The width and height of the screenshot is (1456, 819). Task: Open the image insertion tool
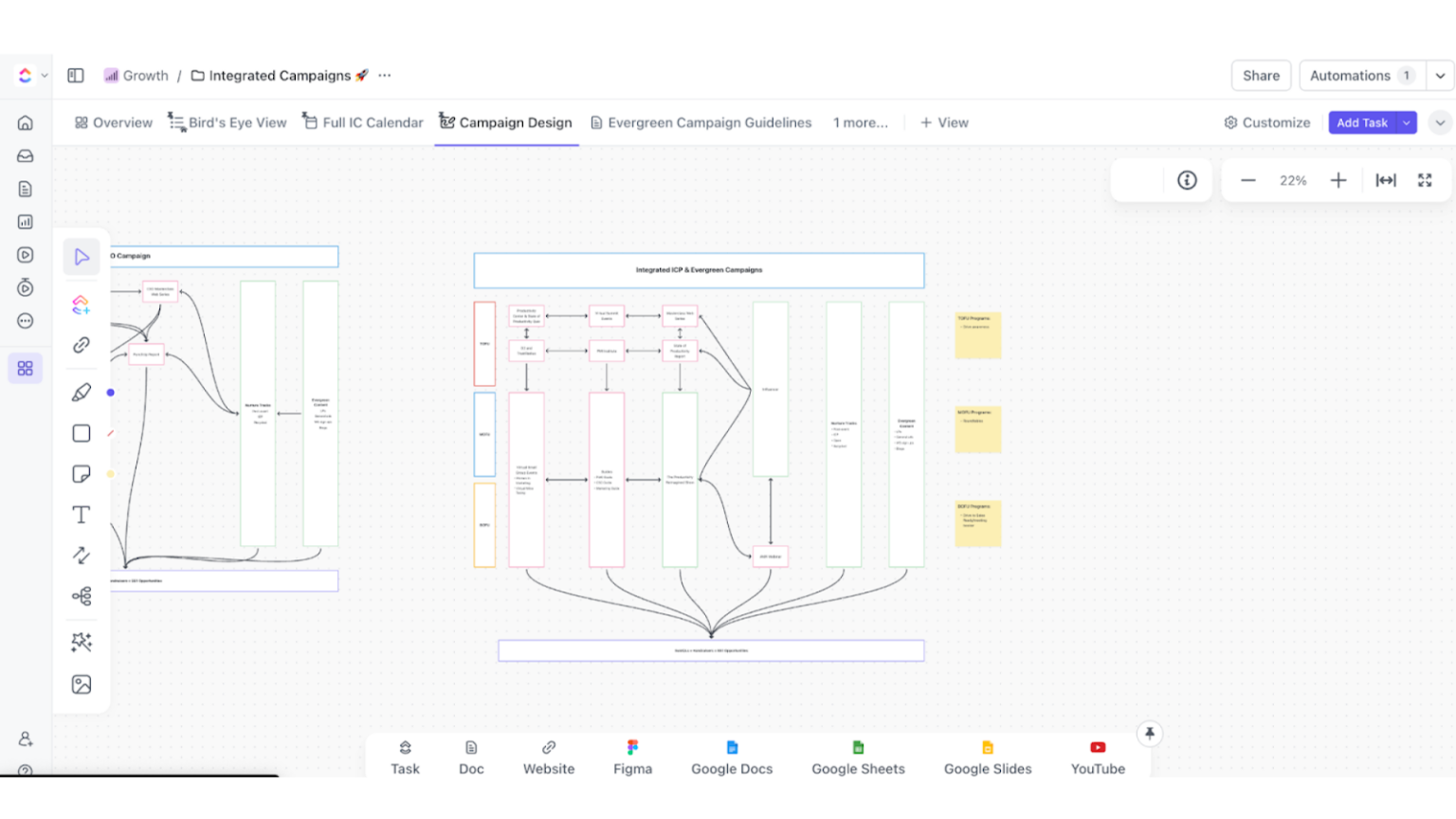point(82,683)
